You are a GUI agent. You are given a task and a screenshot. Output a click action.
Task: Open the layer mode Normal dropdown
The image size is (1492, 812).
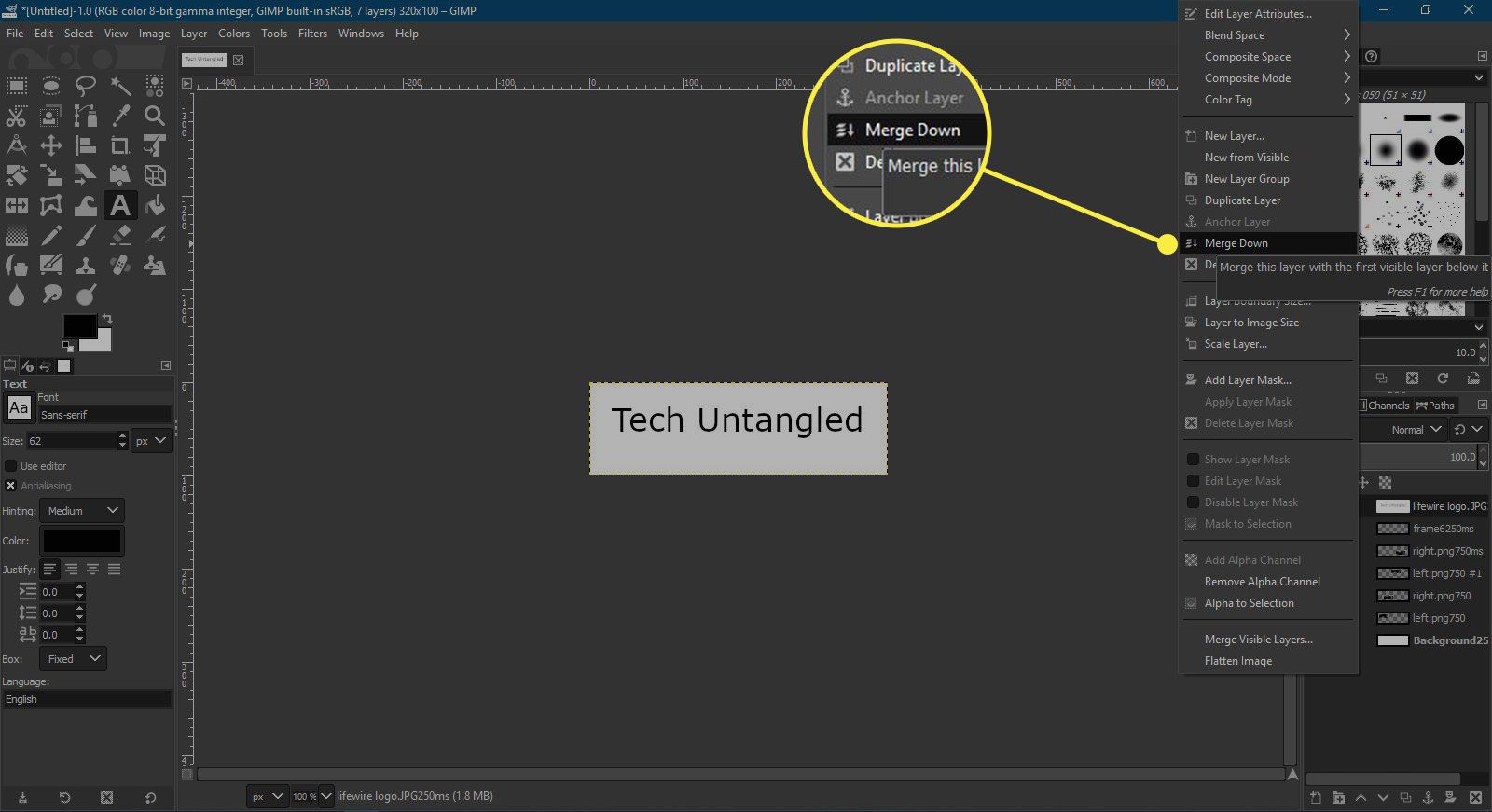click(1405, 430)
